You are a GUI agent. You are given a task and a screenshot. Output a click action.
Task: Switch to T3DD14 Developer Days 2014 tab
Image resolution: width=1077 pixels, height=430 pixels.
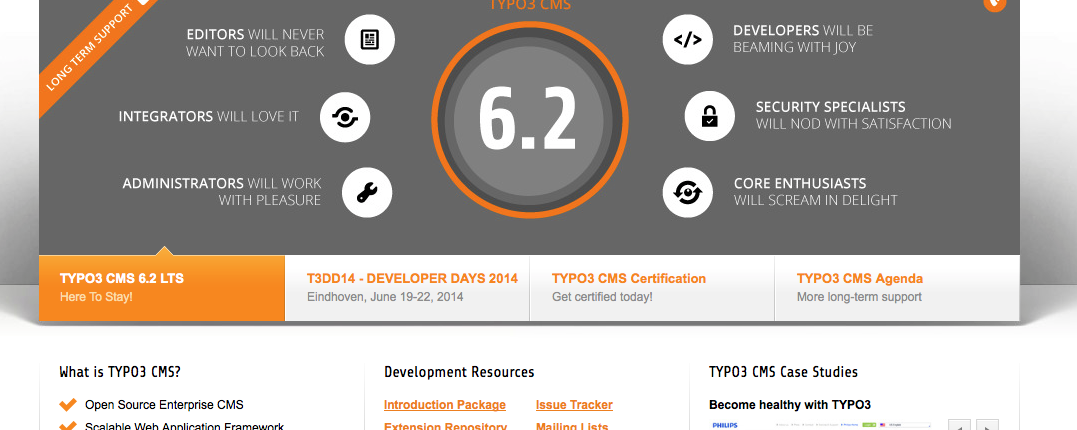[x=407, y=288]
